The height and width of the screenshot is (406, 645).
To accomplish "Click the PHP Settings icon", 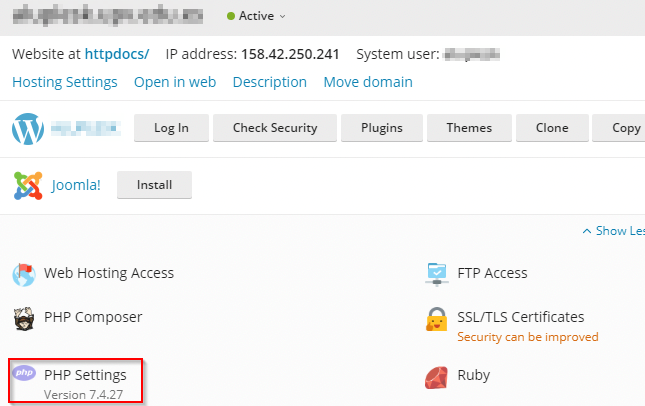I will tap(24, 374).
